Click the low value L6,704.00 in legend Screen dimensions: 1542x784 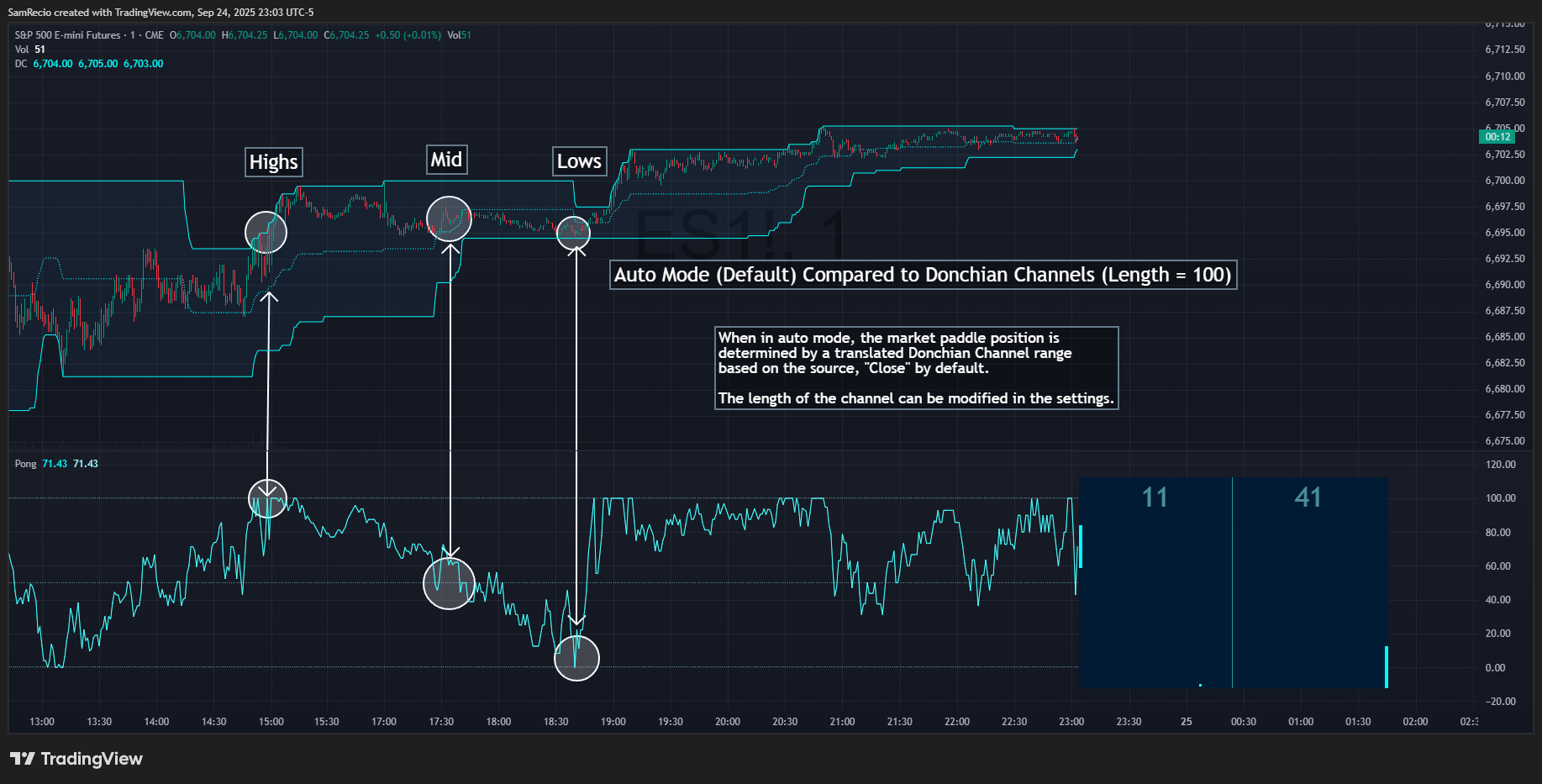tap(296, 35)
